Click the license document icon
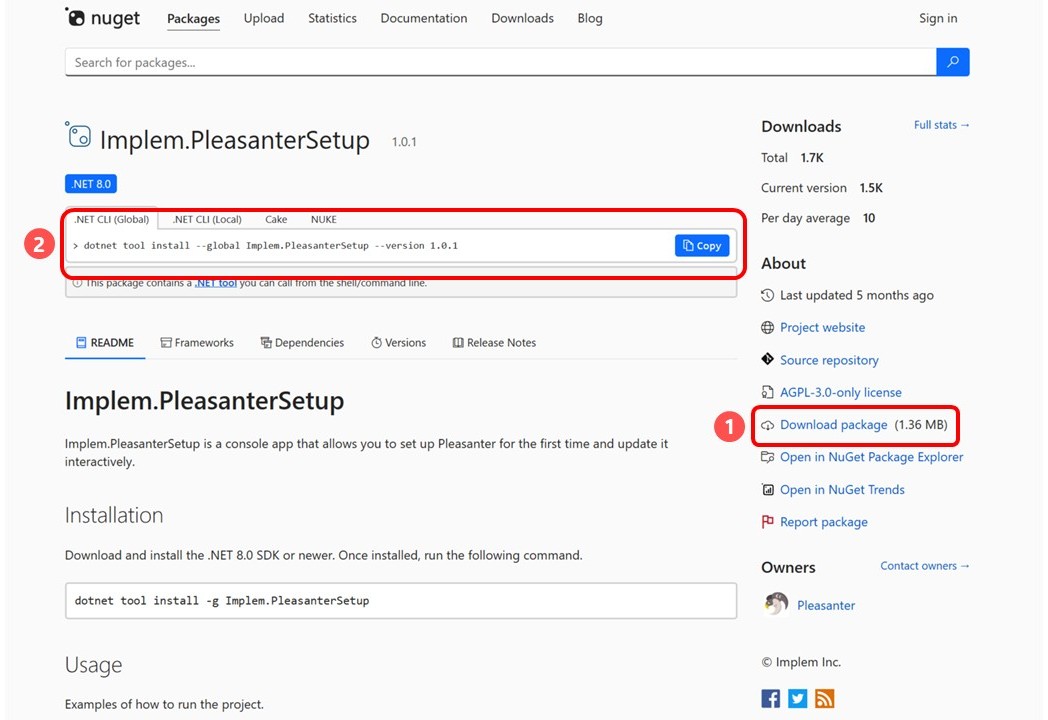The image size is (1048, 720). click(767, 392)
